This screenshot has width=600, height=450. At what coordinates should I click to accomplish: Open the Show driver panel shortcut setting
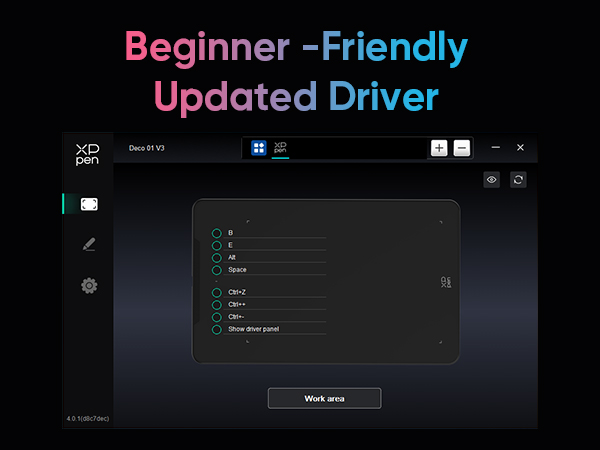(253, 328)
